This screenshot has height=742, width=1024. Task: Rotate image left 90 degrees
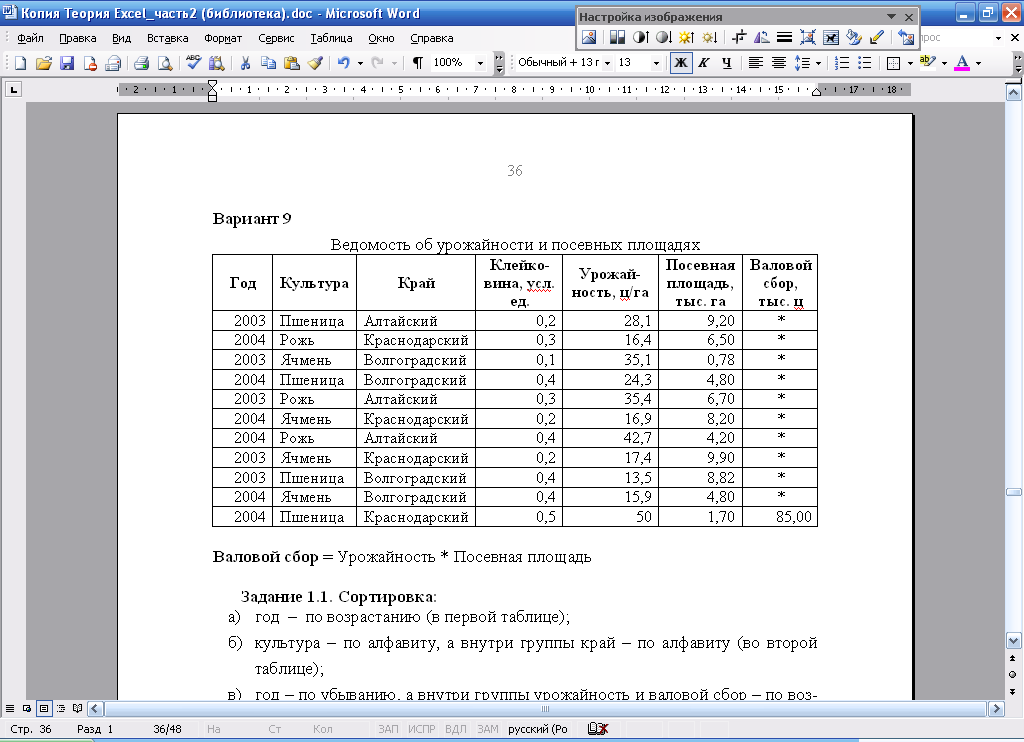click(761, 37)
